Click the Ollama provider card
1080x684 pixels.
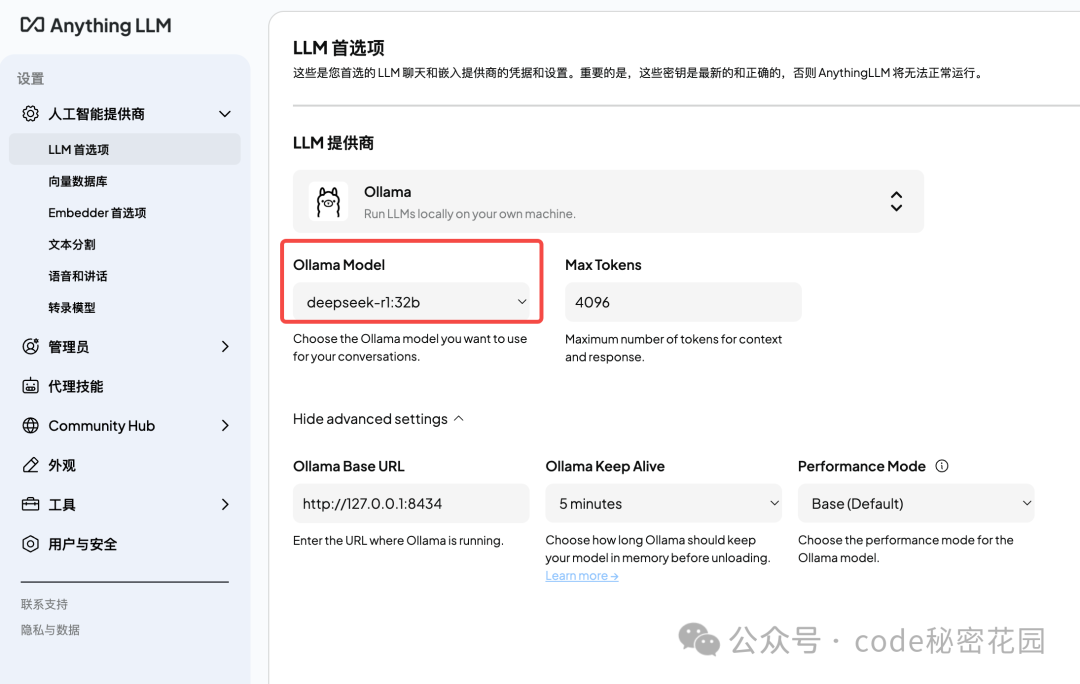point(608,201)
